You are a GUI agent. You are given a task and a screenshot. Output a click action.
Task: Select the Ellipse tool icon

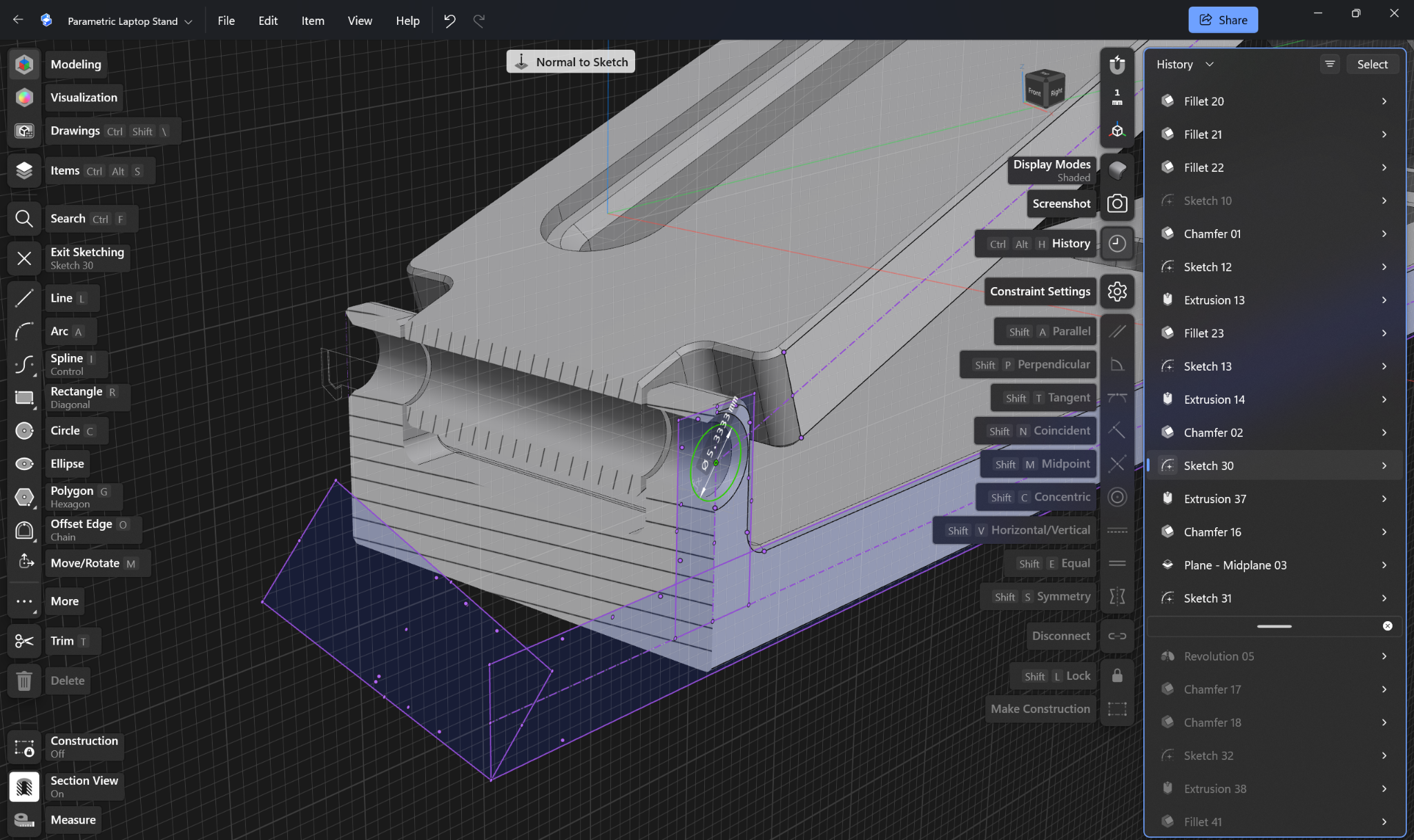click(x=24, y=464)
